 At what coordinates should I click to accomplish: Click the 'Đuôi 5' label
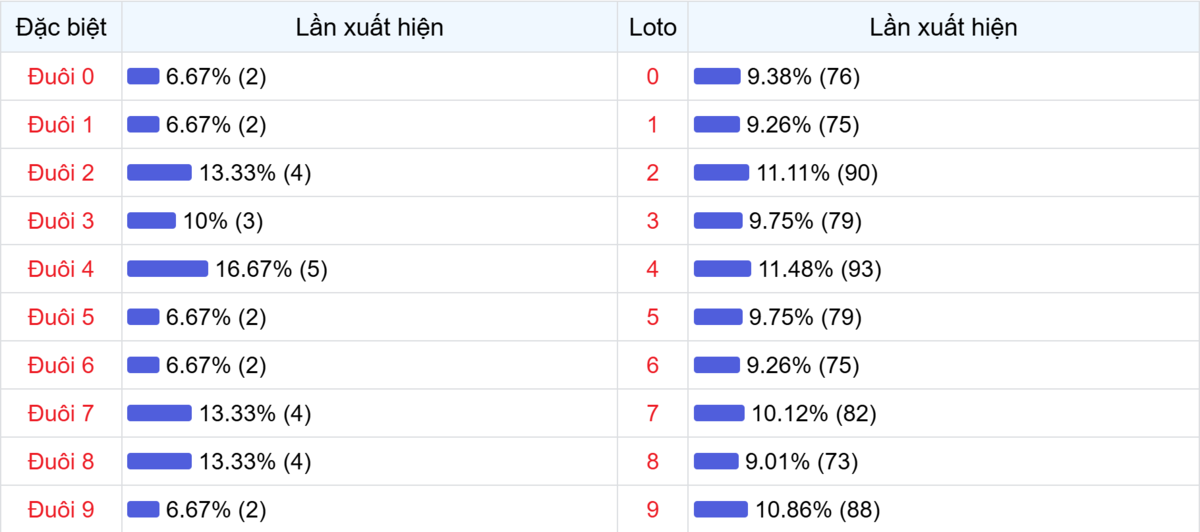point(61,317)
